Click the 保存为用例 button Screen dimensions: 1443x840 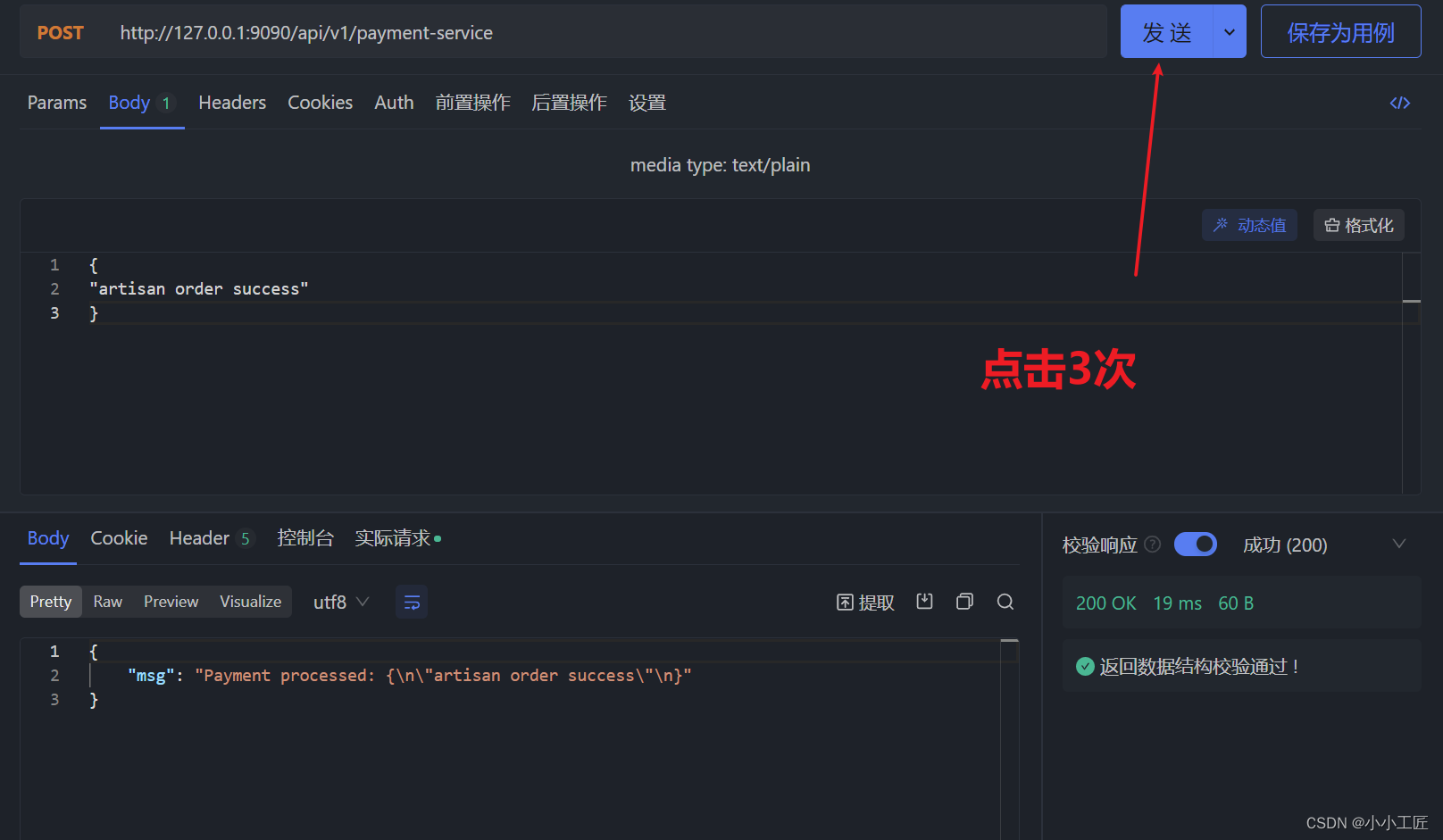1340,32
